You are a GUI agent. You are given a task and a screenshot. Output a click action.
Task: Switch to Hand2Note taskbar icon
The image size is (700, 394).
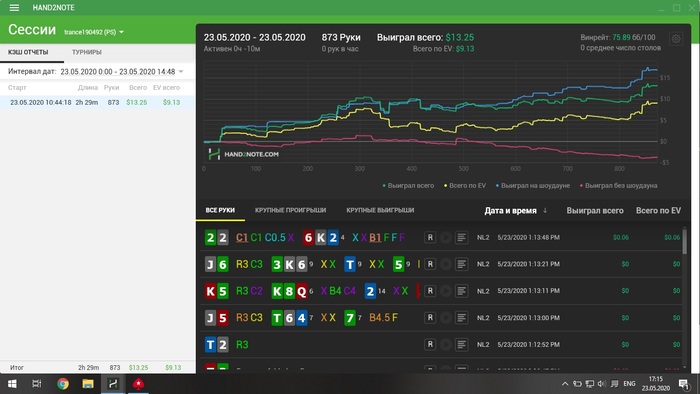[x=113, y=384]
